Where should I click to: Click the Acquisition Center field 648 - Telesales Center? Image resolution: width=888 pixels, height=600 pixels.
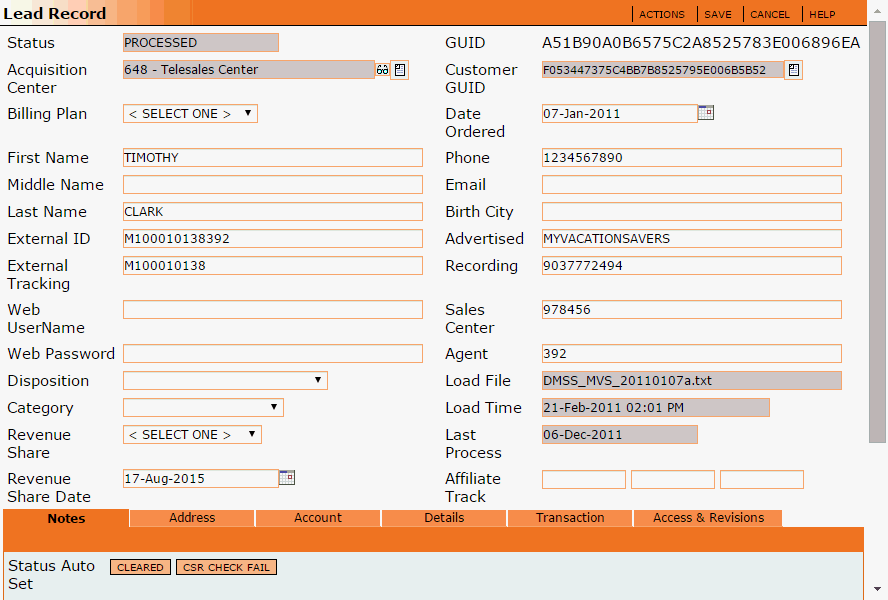pos(249,70)
